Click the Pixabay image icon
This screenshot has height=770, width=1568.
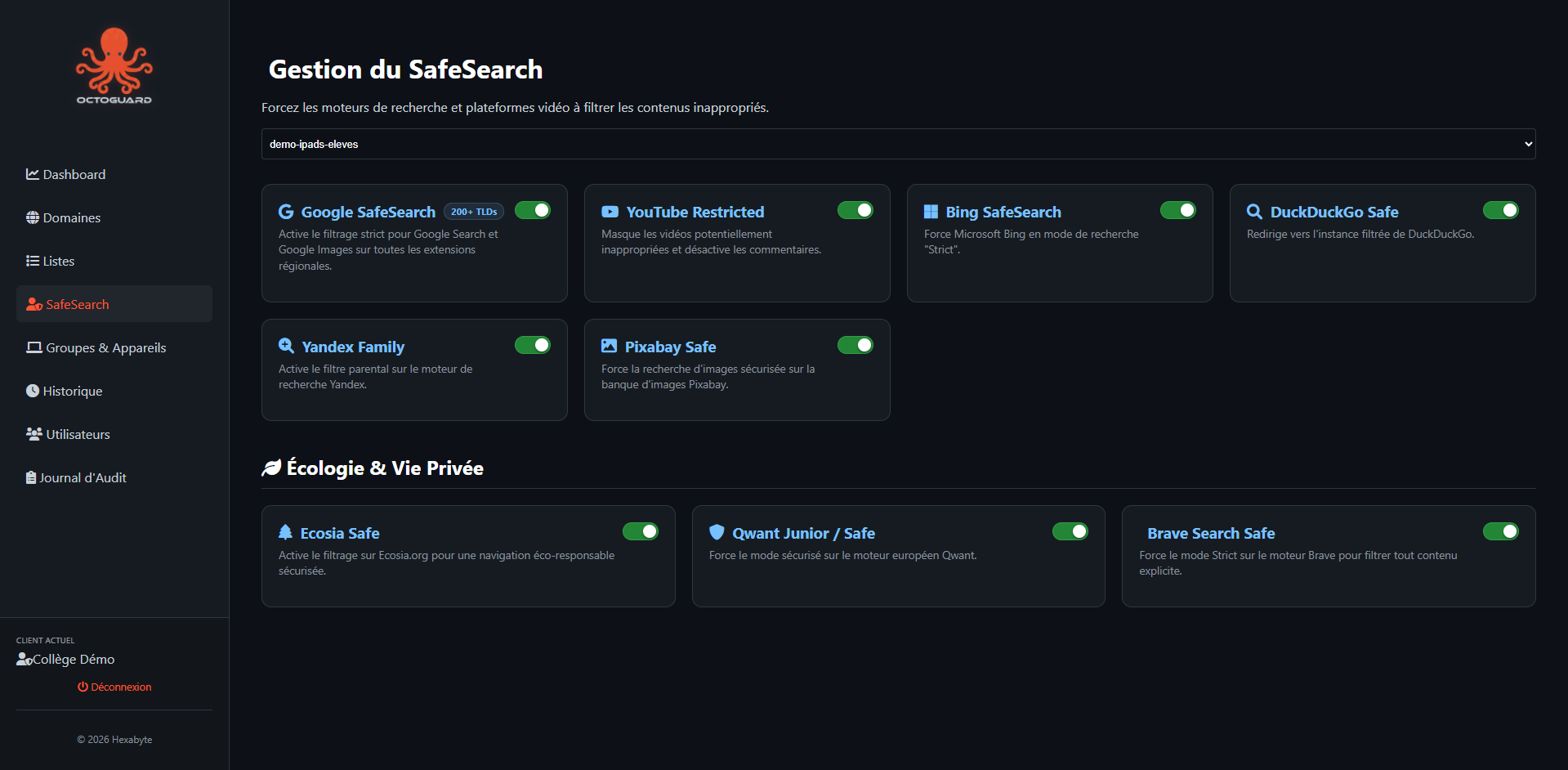pyautogui.click(x=609, y=346)
